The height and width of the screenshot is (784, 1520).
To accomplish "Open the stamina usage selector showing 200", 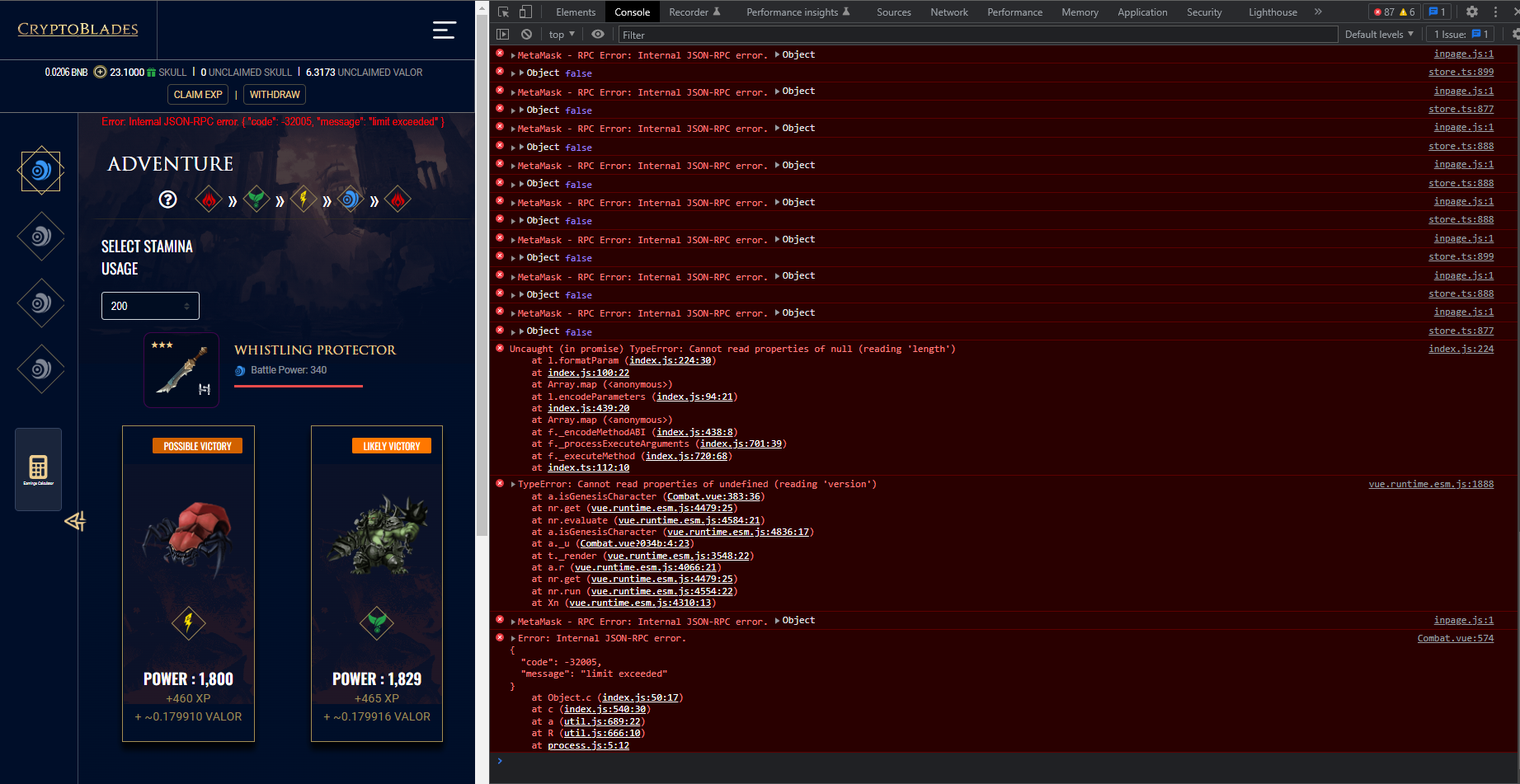I will pyautogui.click(x=150, y=305).
